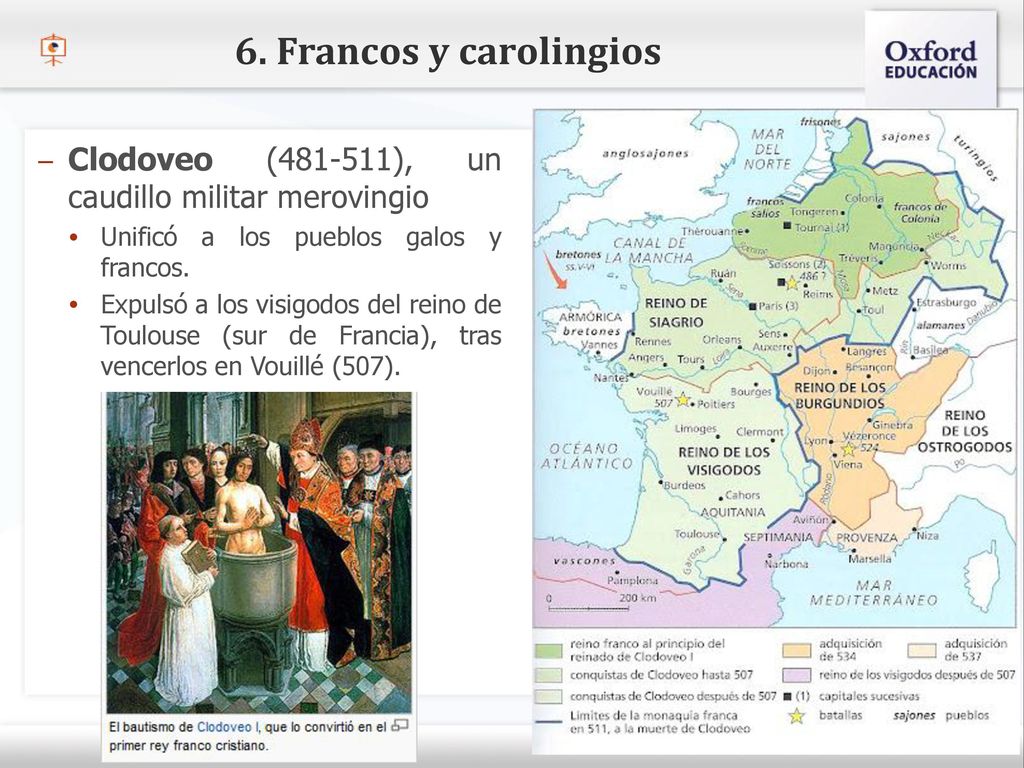The width and height of the screenshot is (1024, 768).
Task: Click the city label 'Toulouse' on the map
Action: [696, 534]
